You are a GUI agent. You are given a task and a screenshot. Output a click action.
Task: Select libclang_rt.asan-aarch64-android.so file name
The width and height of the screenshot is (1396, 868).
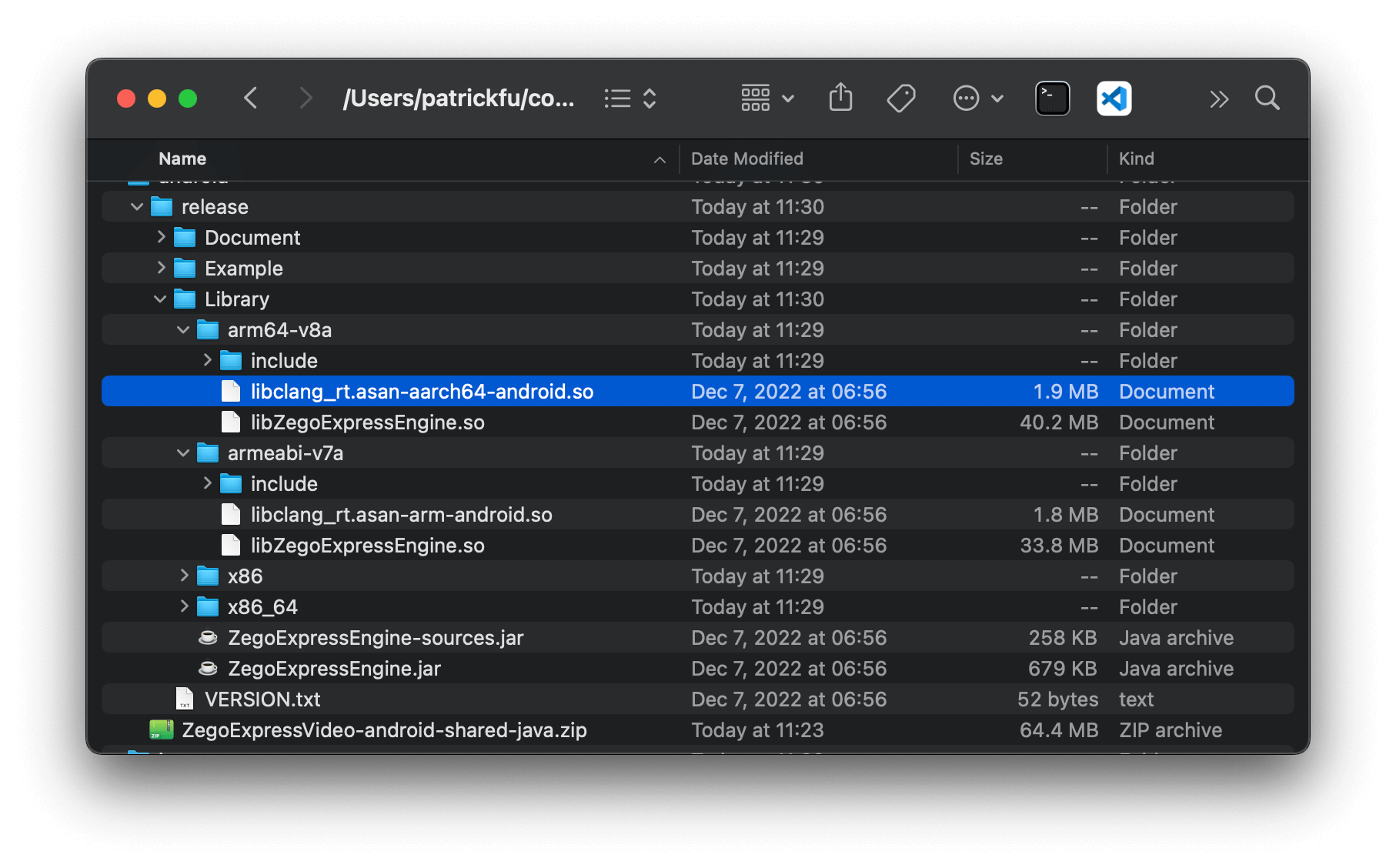[x=422, y=392]
